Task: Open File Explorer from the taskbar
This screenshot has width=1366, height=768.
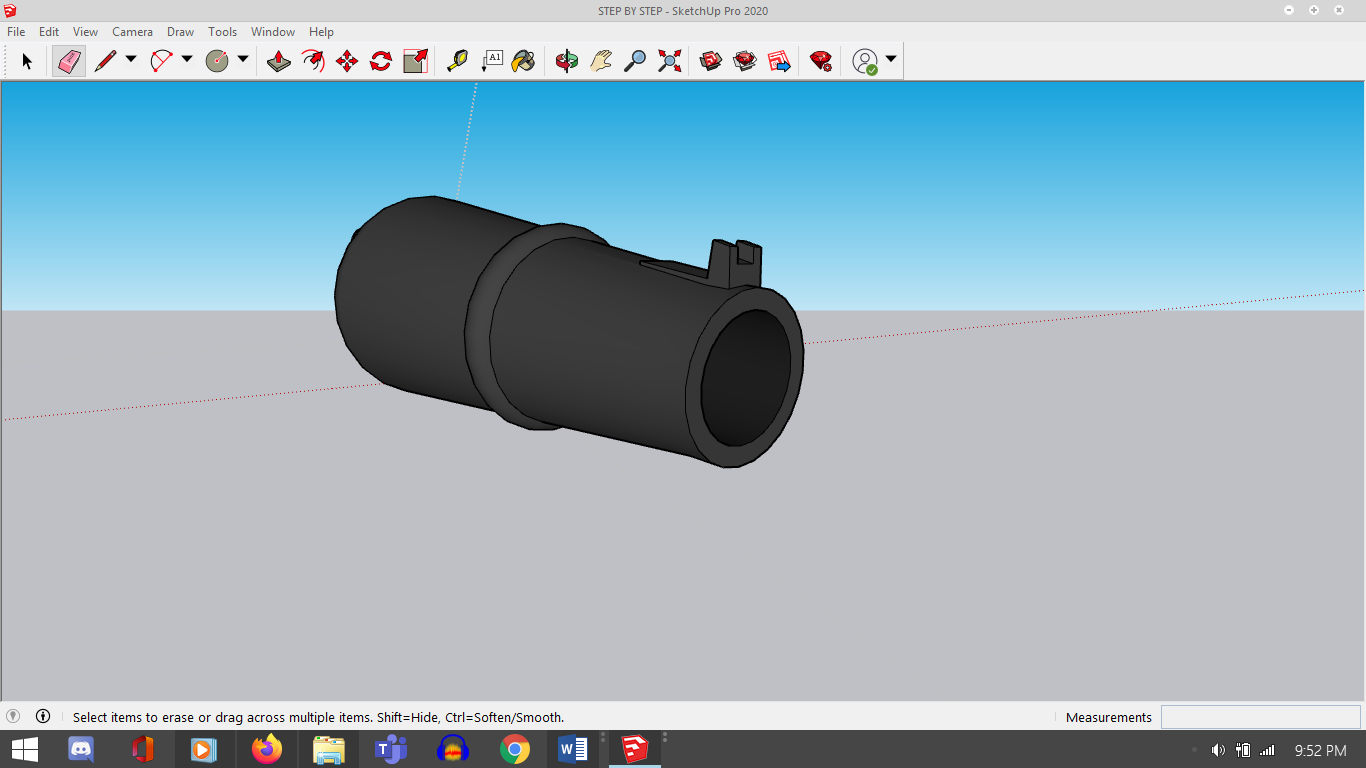Action: 329,749
